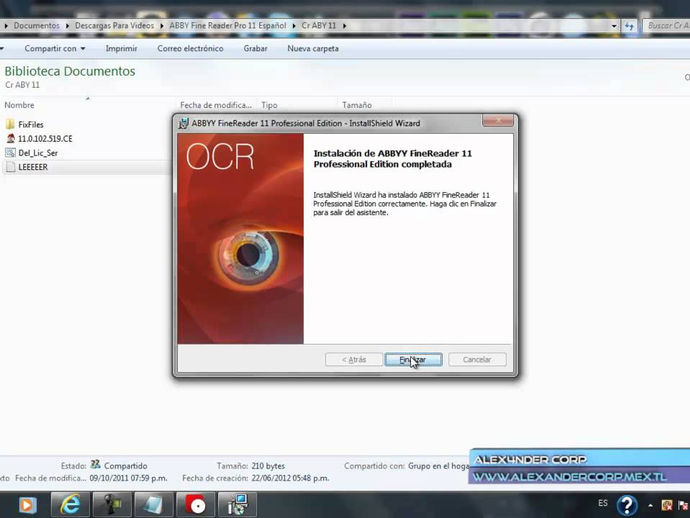
Task: Expand the arrow after Cr ABY 11
Action: (x=344, y=26)
